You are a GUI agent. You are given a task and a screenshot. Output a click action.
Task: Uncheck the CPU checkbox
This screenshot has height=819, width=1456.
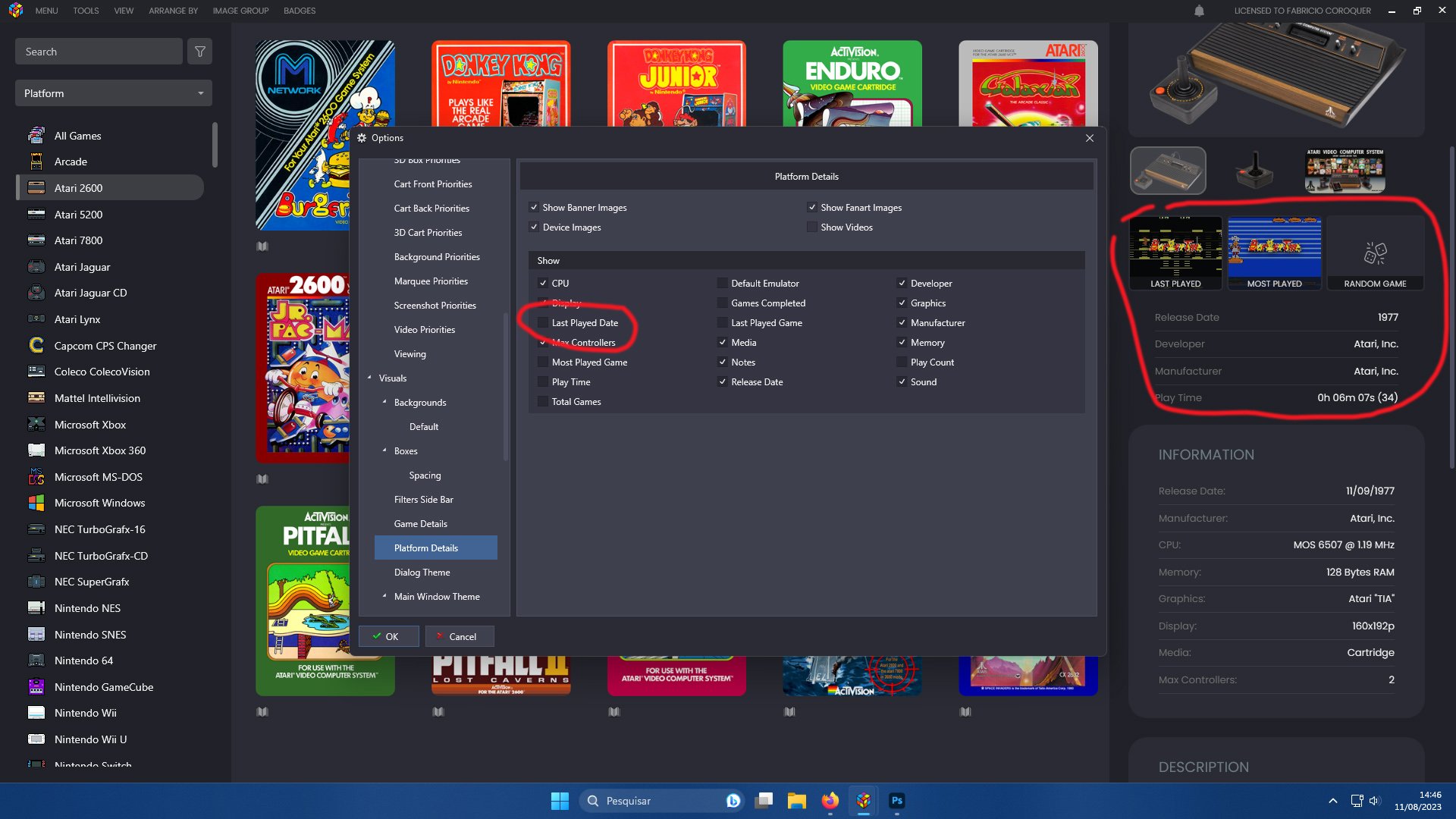tap(543, 284)
